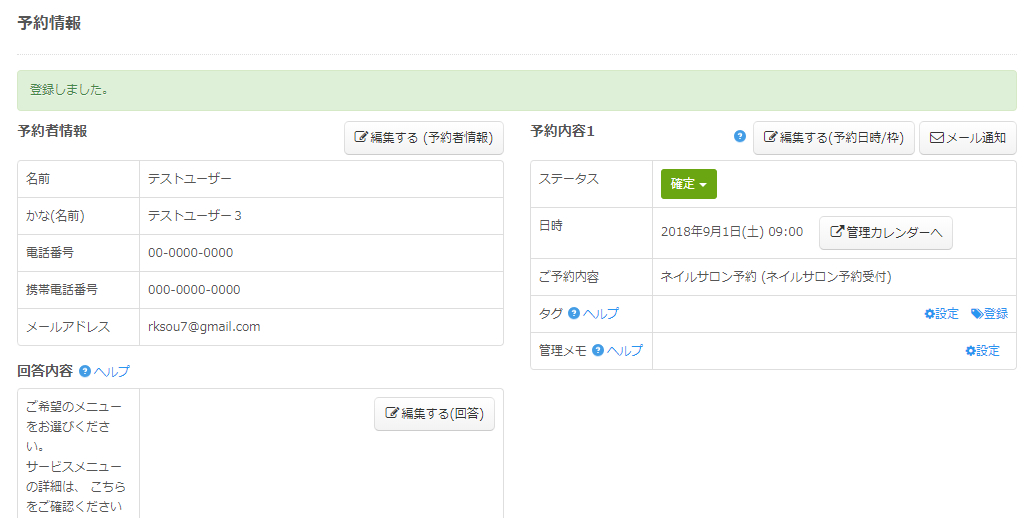This screenshot has width=1032, height=518.
Task: Open 設定 gear in the 管理メモ row
Action: [x=982, y=351]
